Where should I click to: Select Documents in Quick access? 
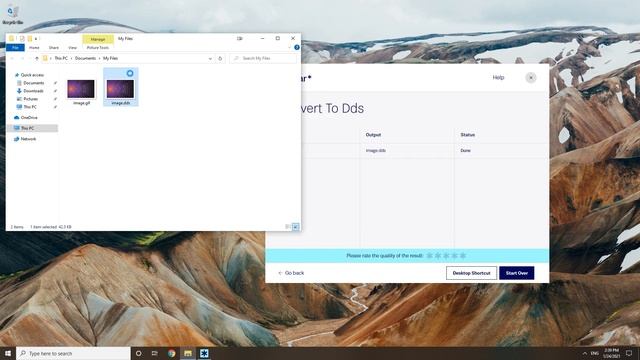(x=33, y=83)
